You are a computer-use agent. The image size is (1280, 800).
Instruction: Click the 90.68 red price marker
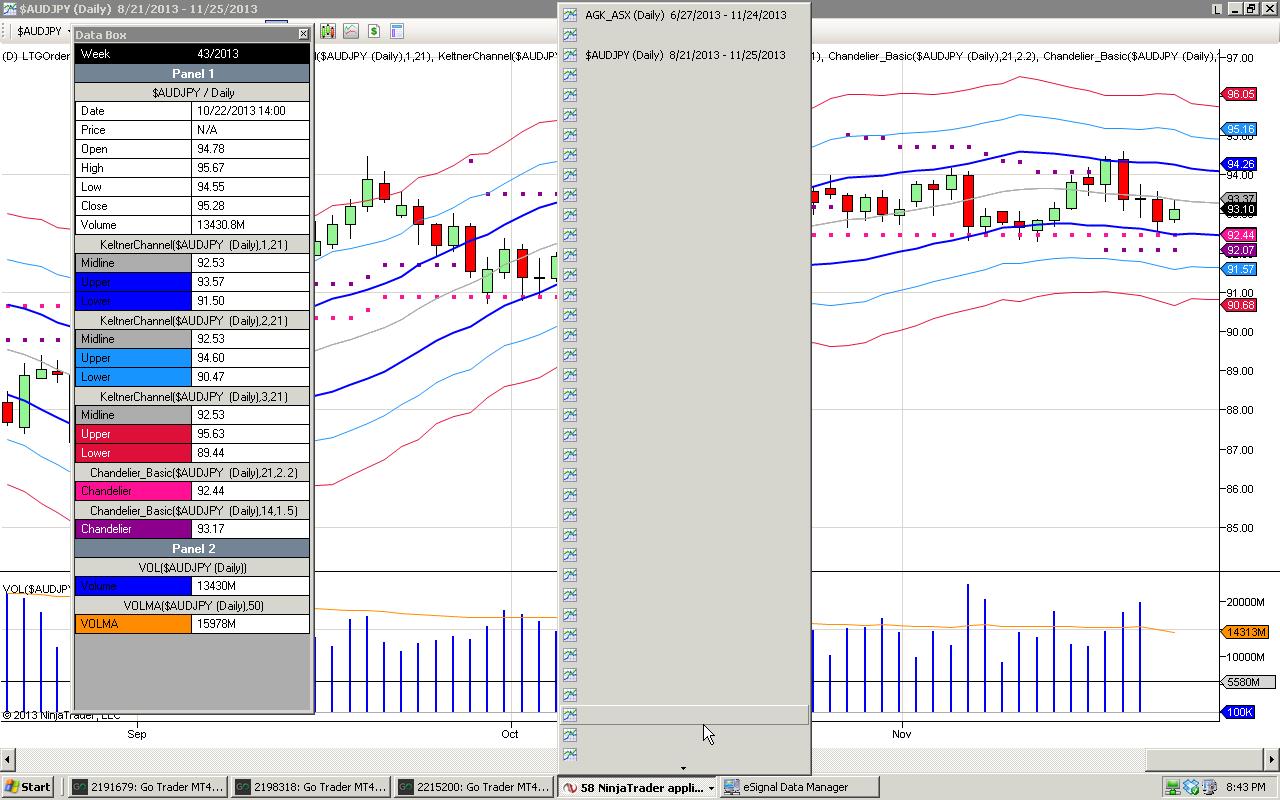(1240, 305)
